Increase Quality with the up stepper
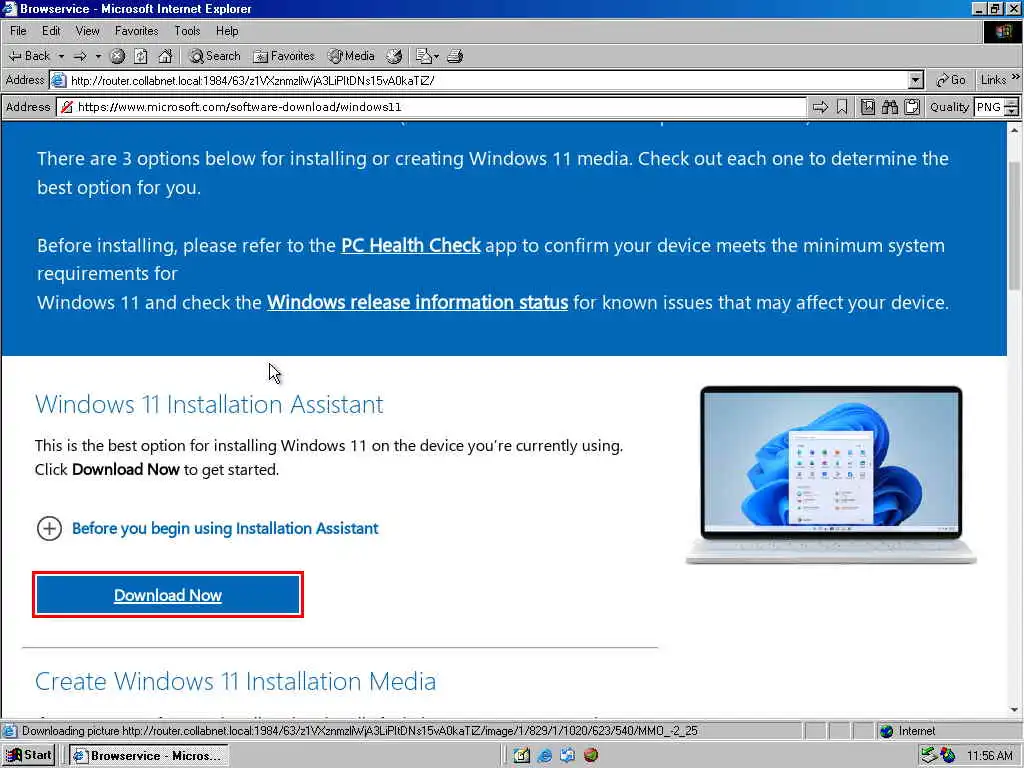 click(x=1012, y=103)
